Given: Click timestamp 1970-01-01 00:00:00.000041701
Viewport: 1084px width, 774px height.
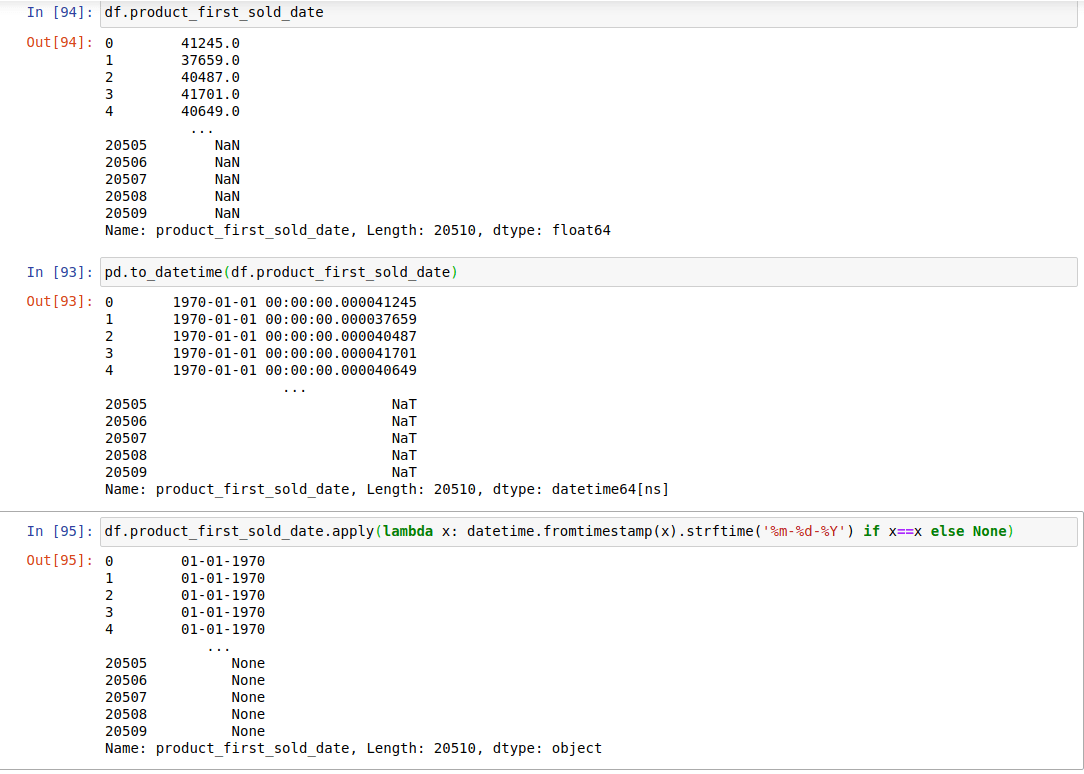Looking at the screenshot, I should [x=295, y=353].
